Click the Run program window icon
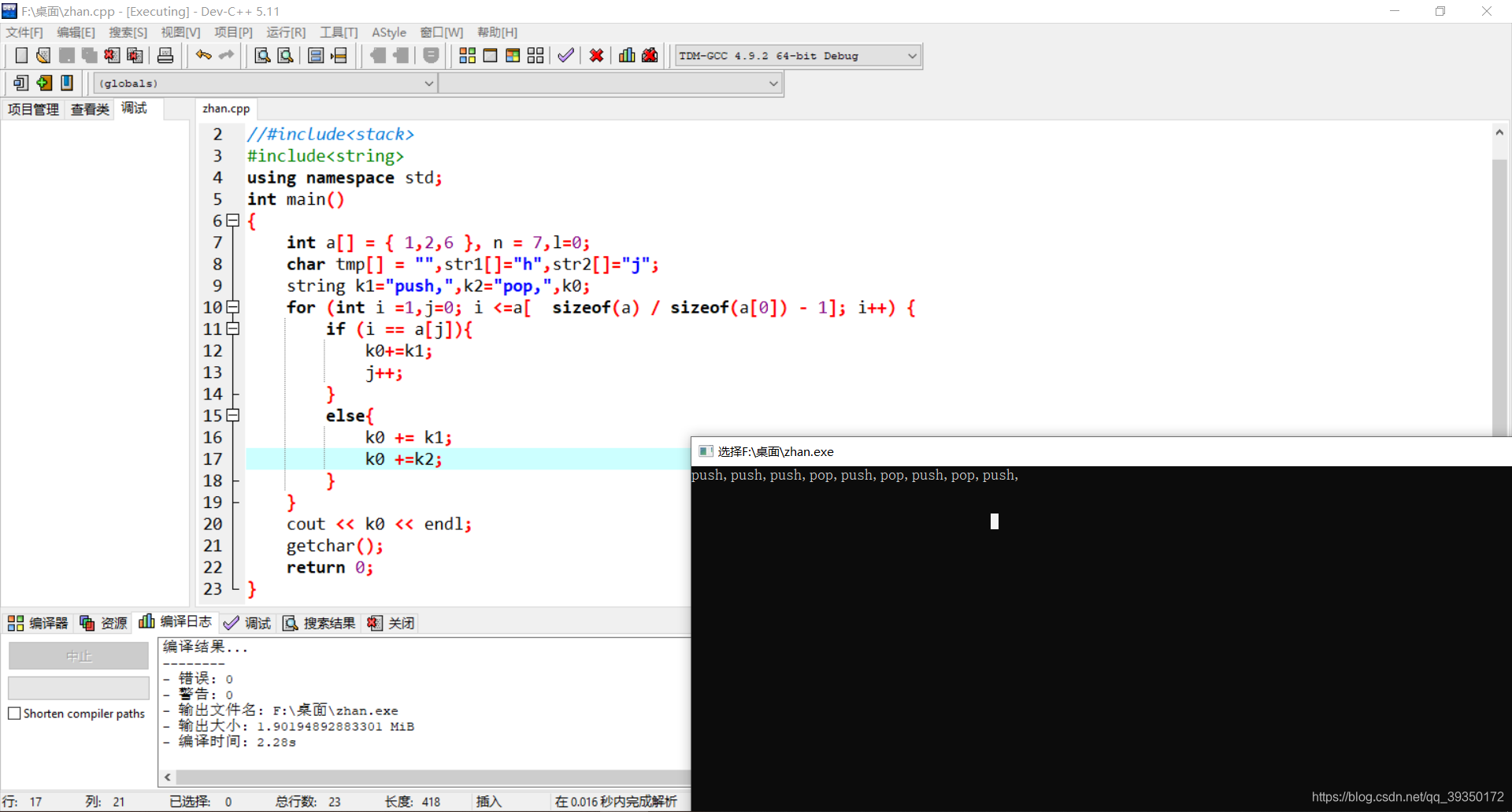The image size is (1512, 812). 491,55
